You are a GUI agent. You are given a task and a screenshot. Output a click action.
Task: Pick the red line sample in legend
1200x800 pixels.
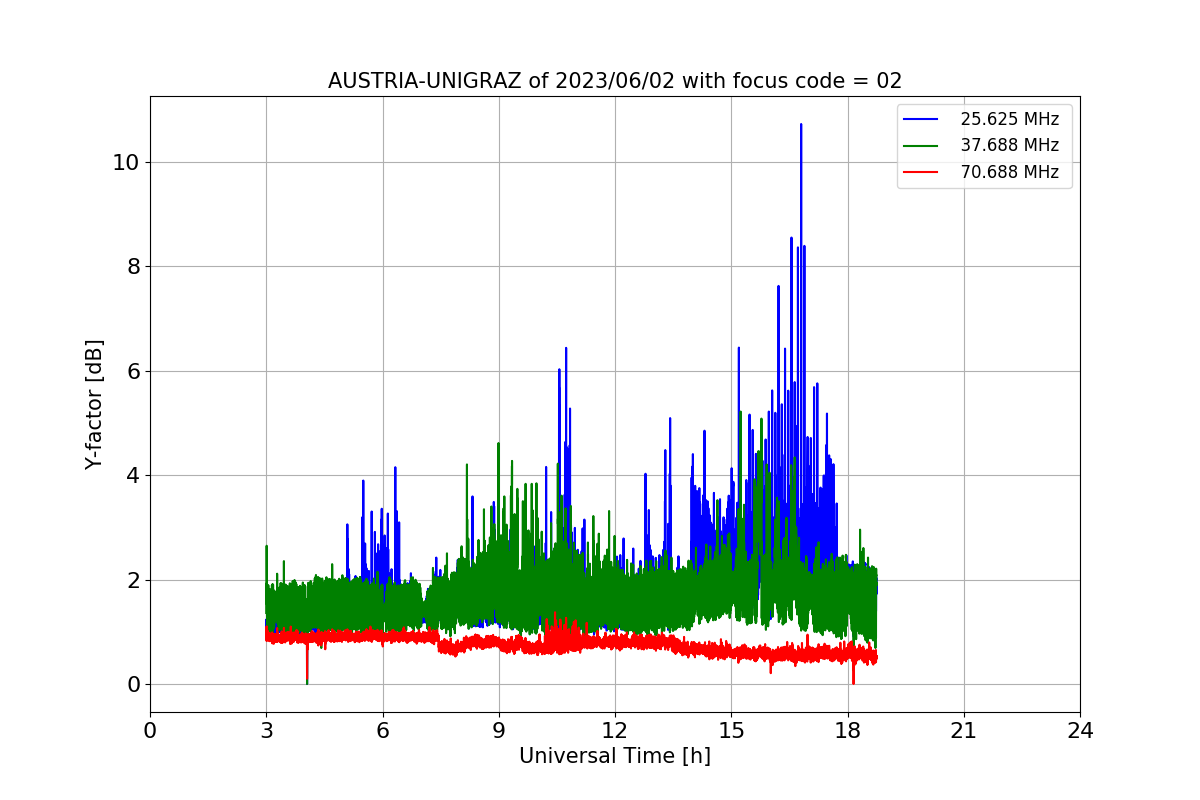tap(921, 172)
